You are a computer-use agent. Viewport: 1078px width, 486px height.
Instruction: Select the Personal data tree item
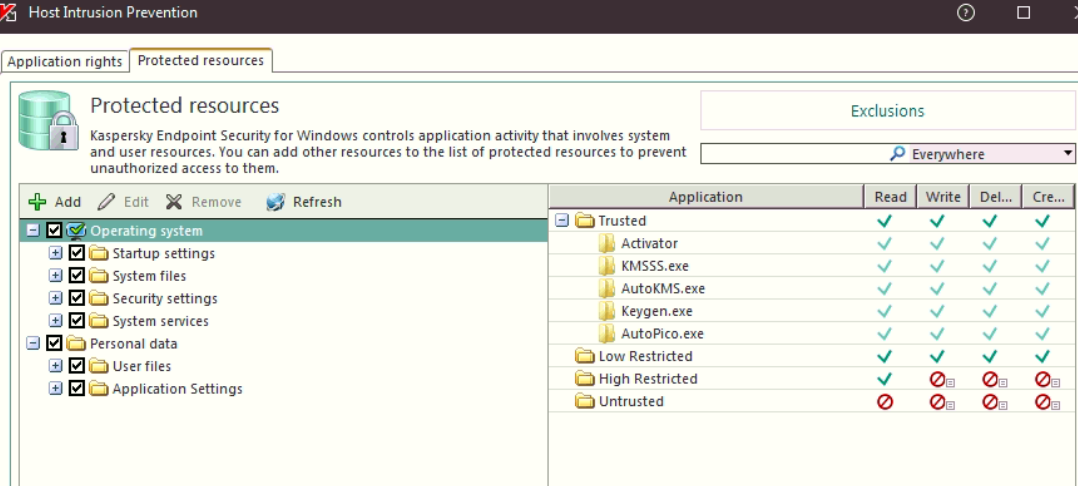[x=134, y=343]
